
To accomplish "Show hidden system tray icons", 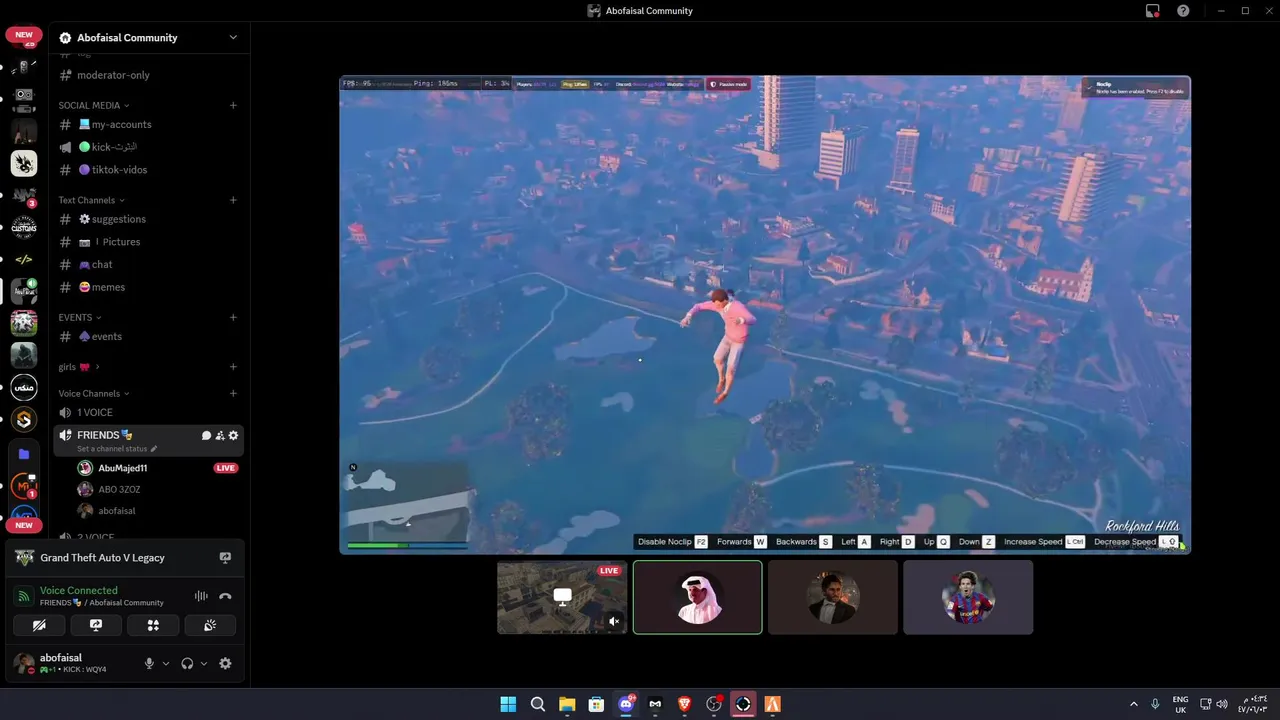I will tap(1133, 704).
